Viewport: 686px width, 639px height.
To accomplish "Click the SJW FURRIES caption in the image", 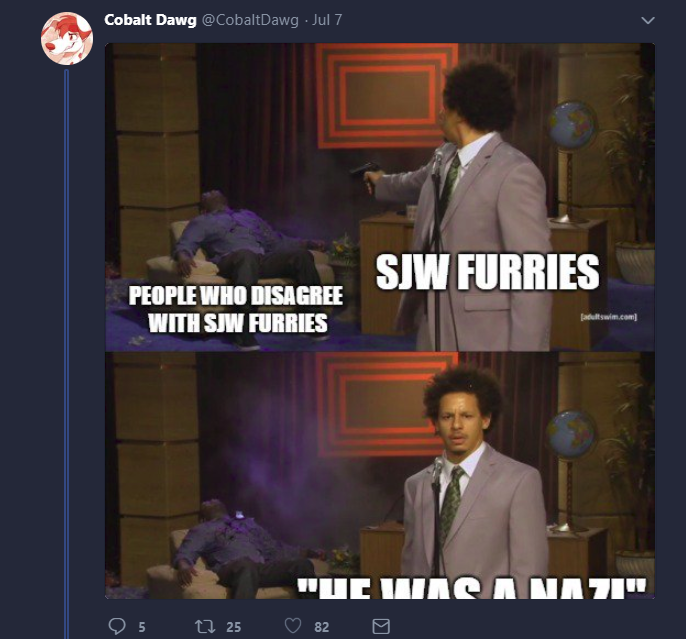I will tap(487, 272).
